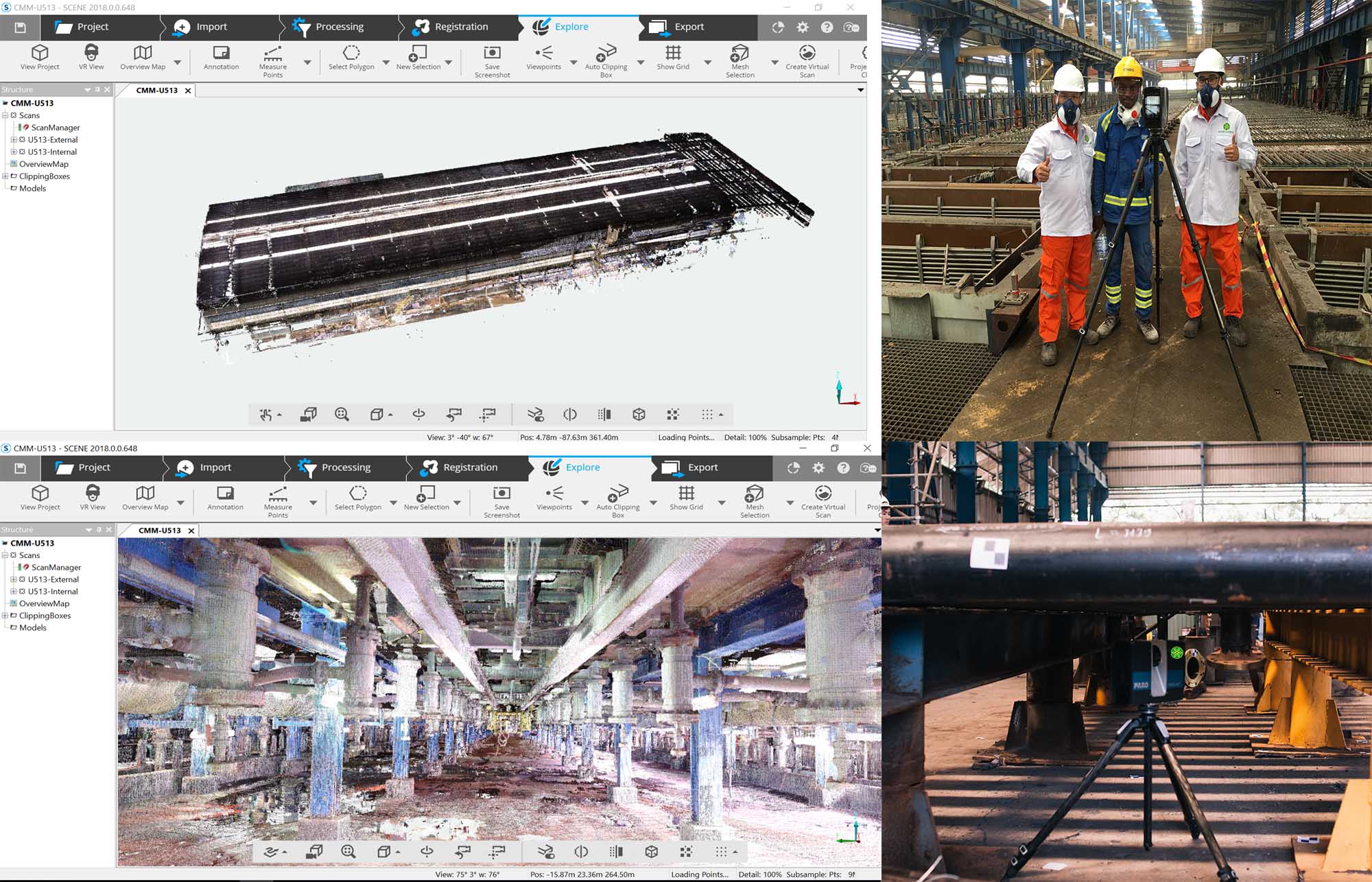Screen dimensions: 1372x882
Task: Click View Project button in lower window
Action: coord(40,494)
